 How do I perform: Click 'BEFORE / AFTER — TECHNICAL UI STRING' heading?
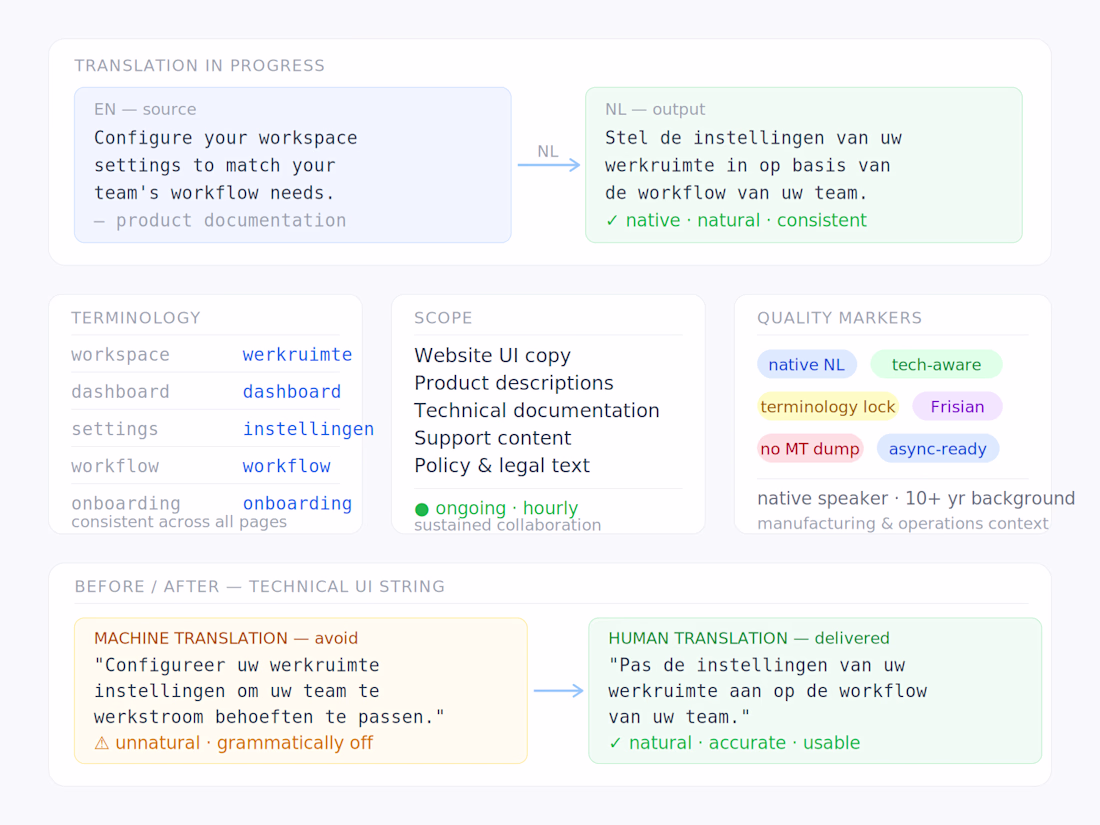260,587
